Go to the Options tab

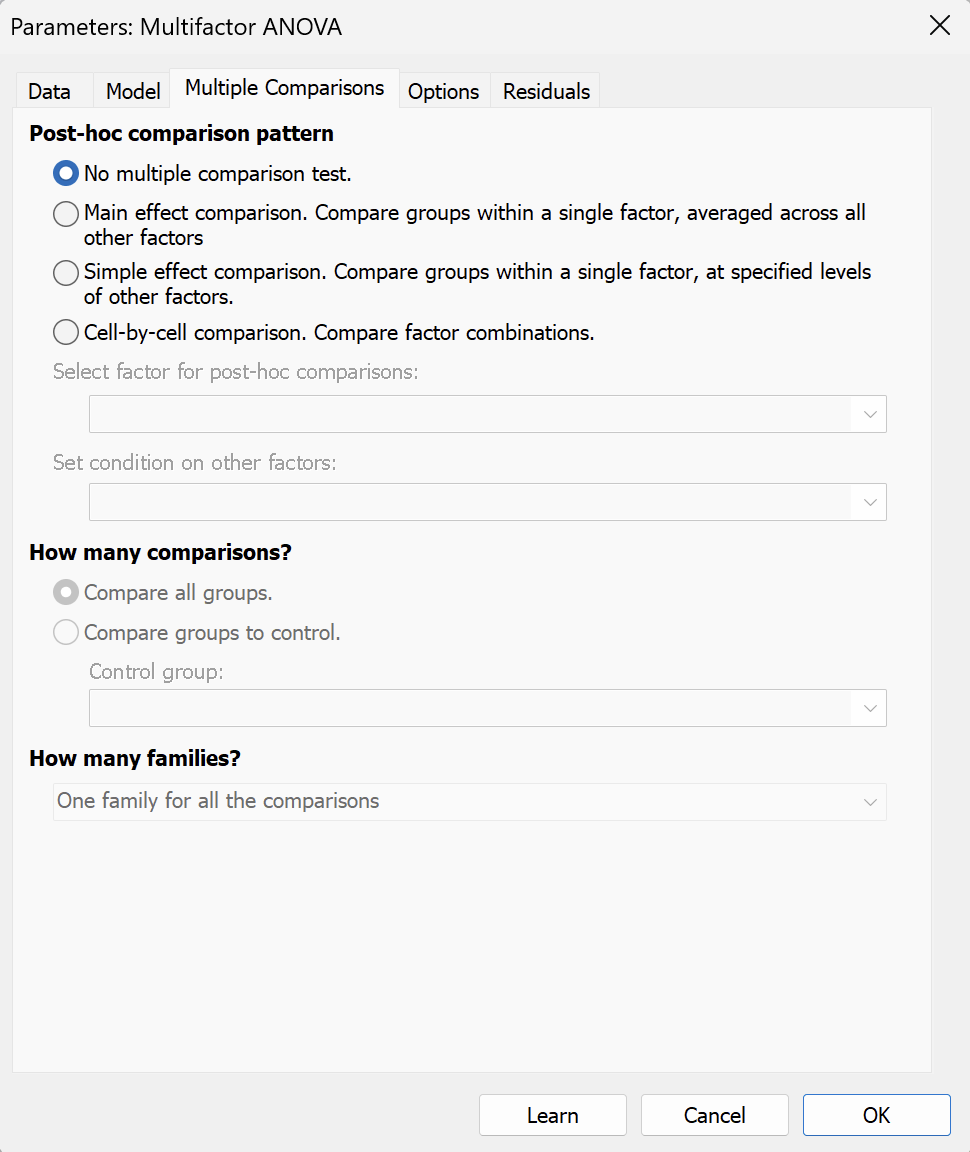[444, 91]
